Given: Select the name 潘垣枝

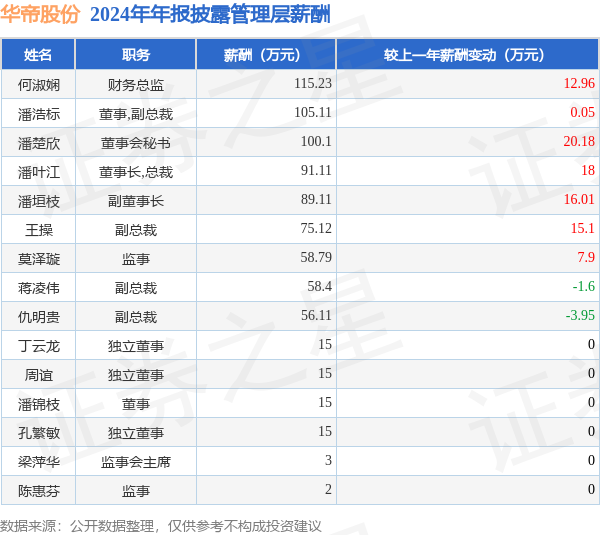Looking at the screenshot, I should tap(39, 201).
